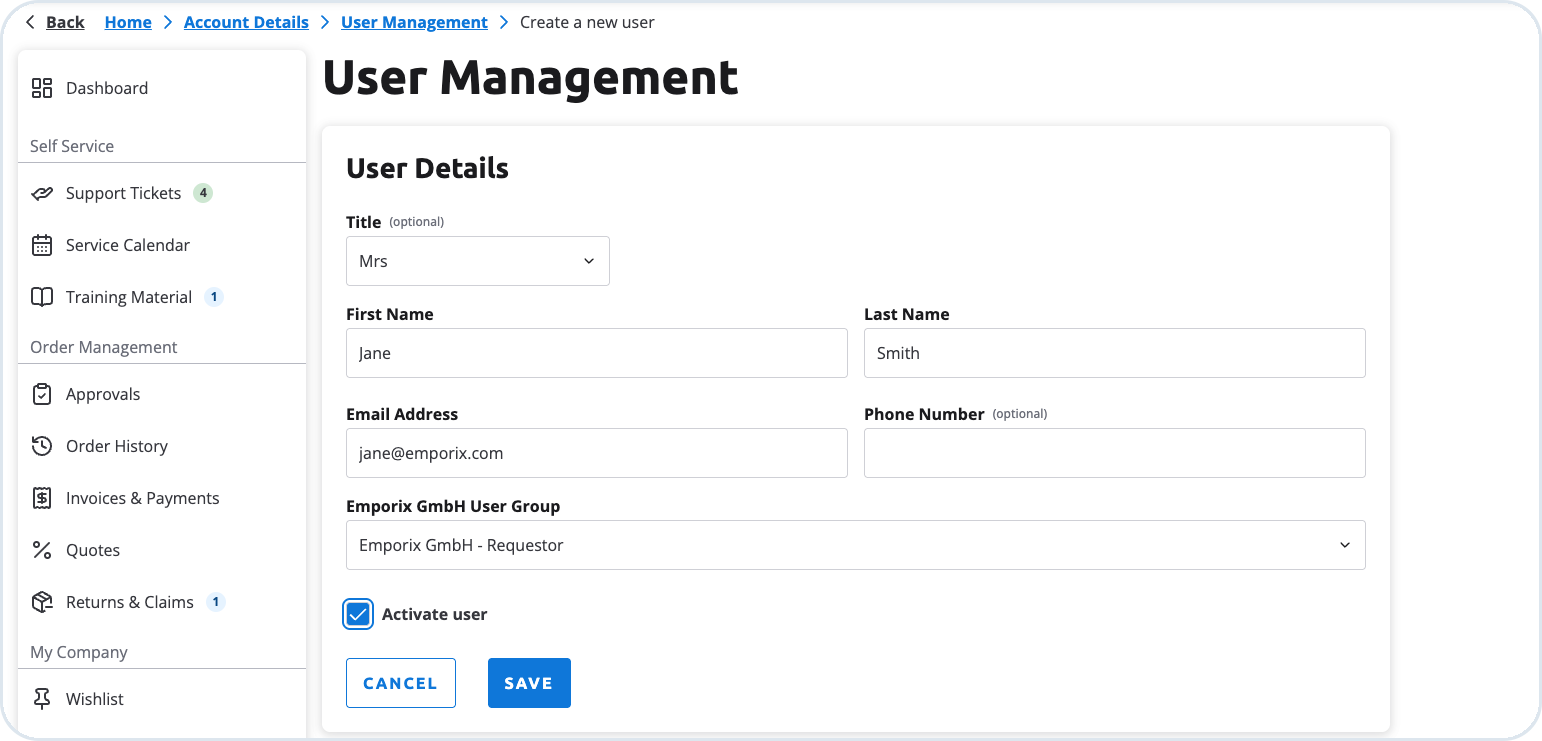Image resolution: width=1542 pixels, height=741 pixels.
Task: Open the Emporix GmbH User Group dropdown
Action: pos(856,545)
